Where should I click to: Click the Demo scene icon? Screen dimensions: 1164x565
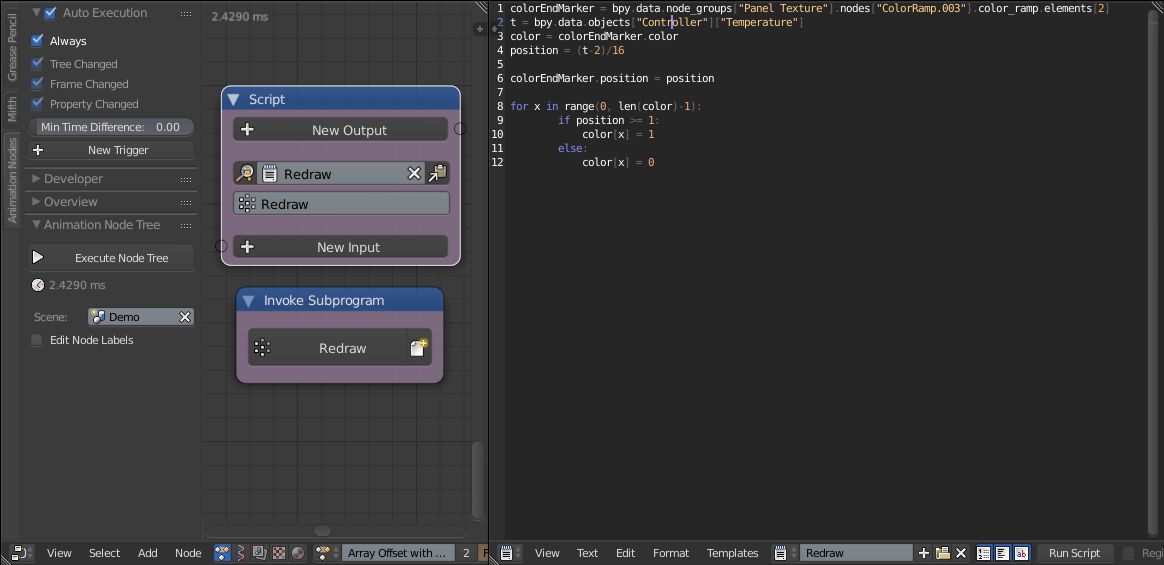coord(98,316)
